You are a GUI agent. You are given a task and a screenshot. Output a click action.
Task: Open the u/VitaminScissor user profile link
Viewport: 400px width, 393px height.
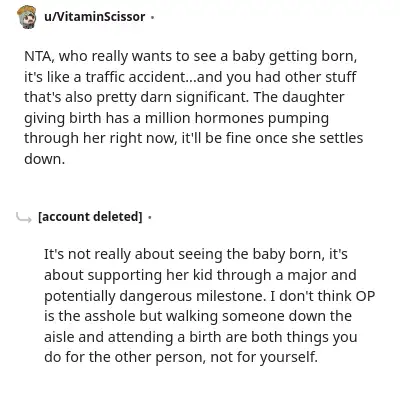[x=95, y=17]
